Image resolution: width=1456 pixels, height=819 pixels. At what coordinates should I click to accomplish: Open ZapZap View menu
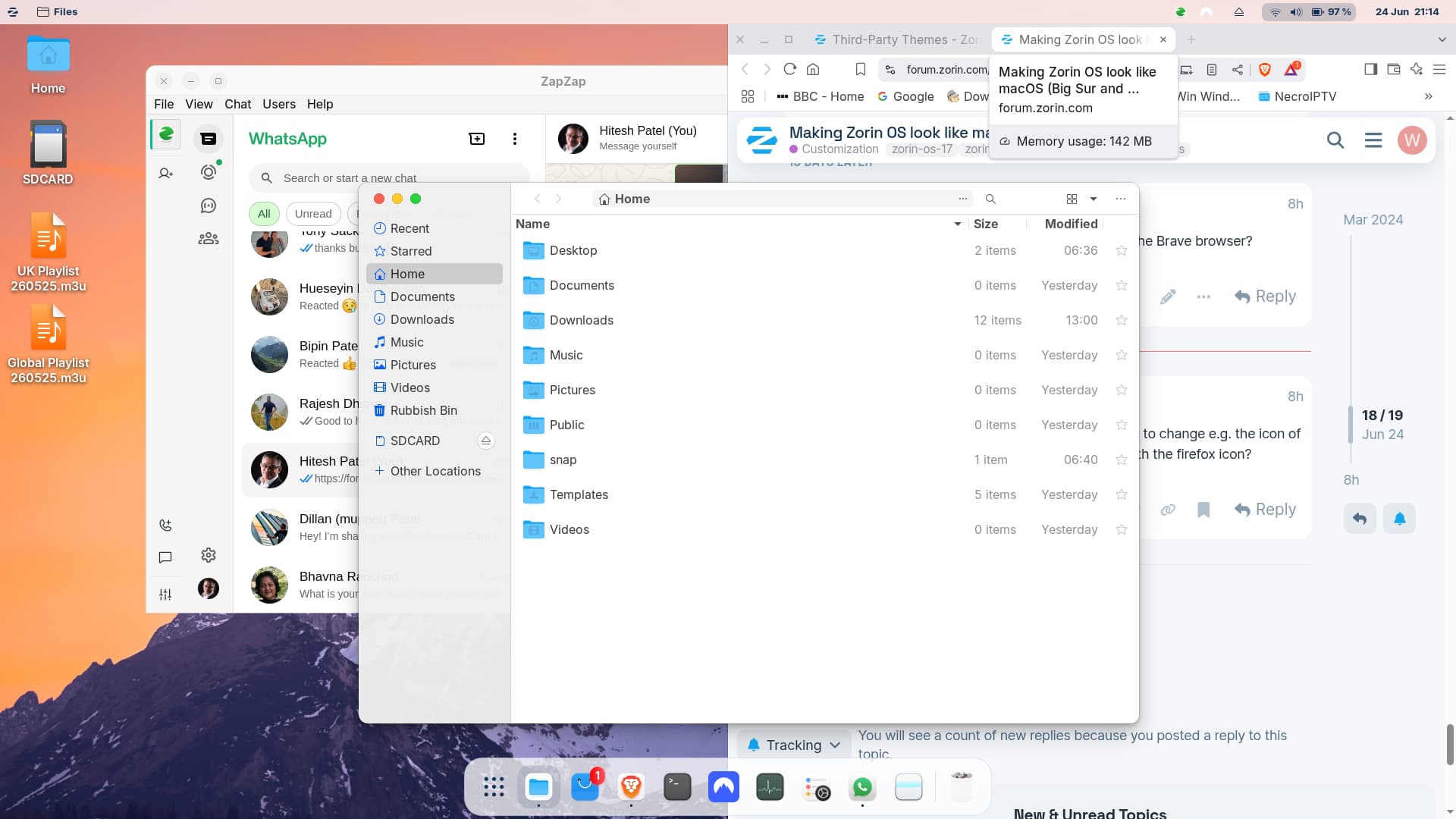199,104
